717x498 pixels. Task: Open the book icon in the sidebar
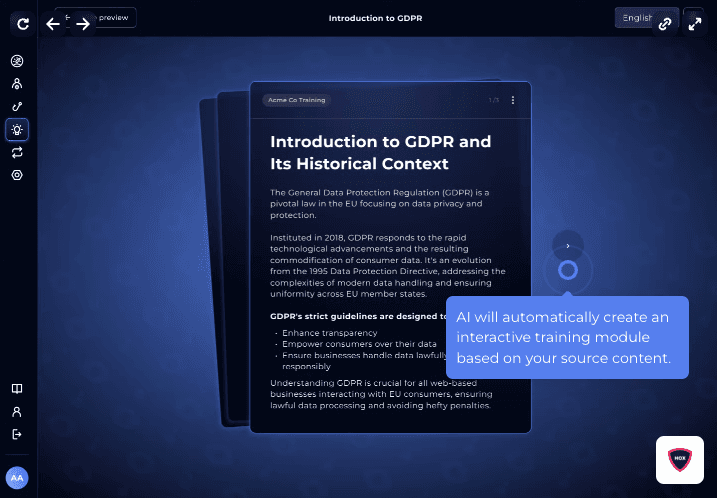tap(17, 388)
